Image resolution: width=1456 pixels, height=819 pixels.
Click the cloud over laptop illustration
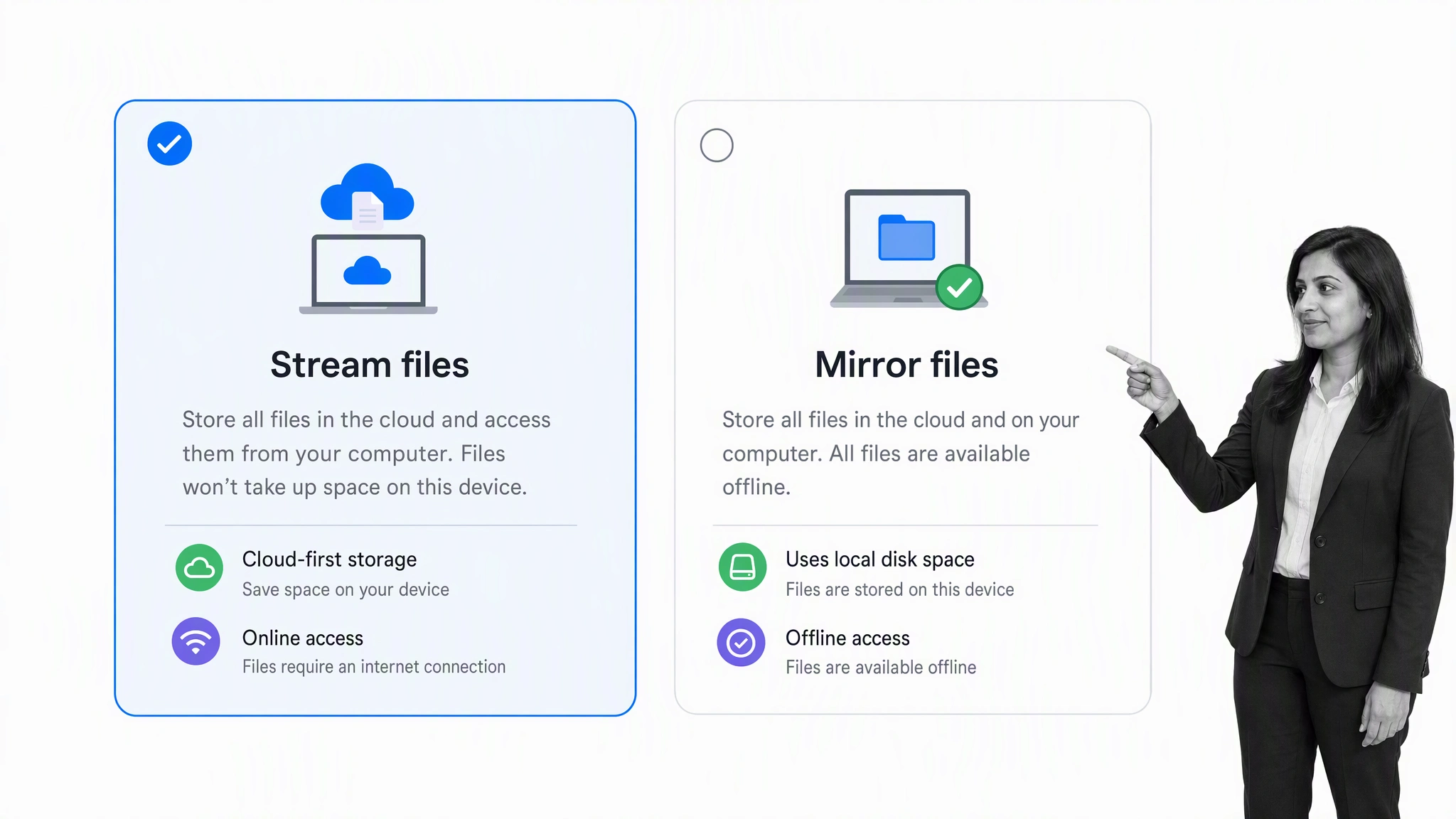[368, 238]
